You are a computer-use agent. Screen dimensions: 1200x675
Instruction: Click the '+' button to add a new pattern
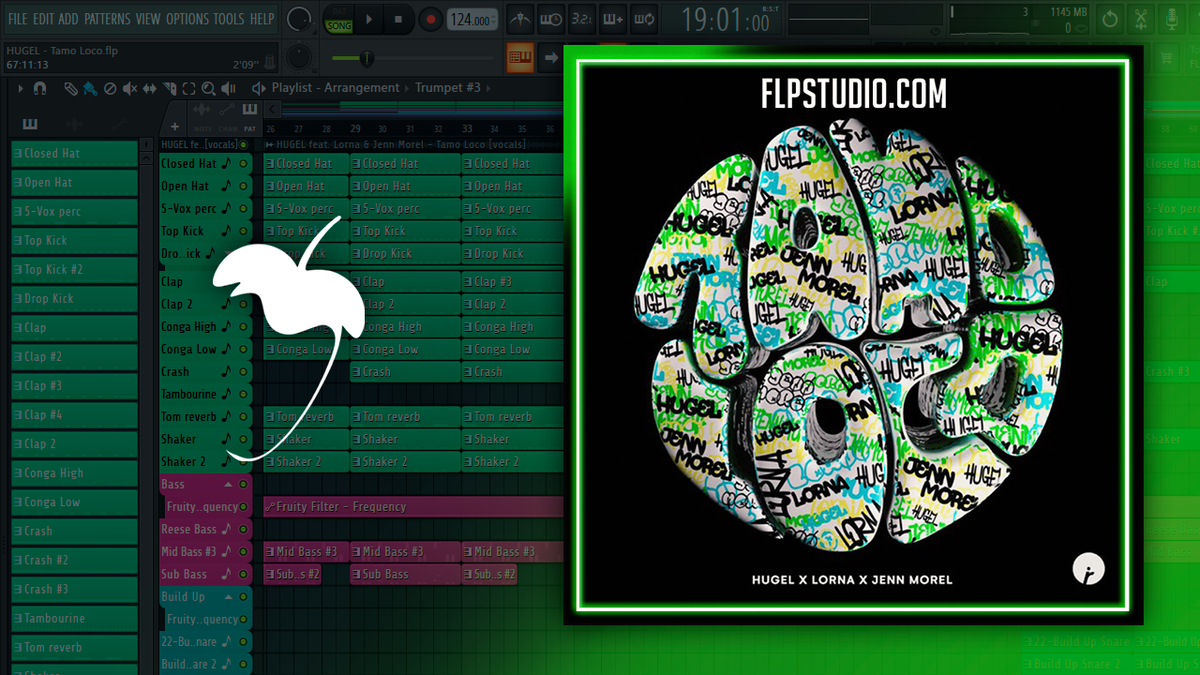pyautogui.click(x=175, y=125)
